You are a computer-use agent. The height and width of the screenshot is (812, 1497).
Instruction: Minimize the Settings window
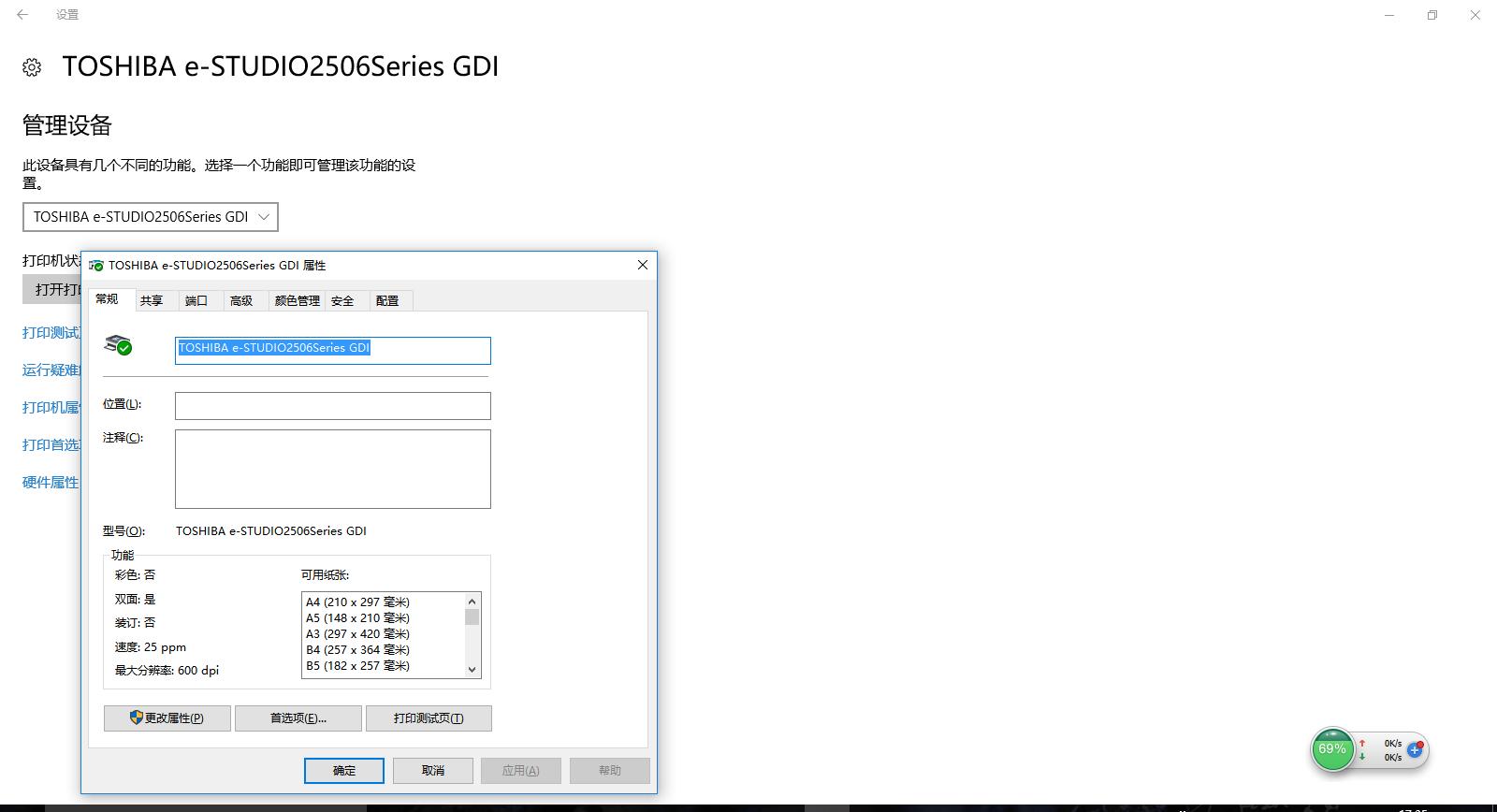(x=1390, y=15)
